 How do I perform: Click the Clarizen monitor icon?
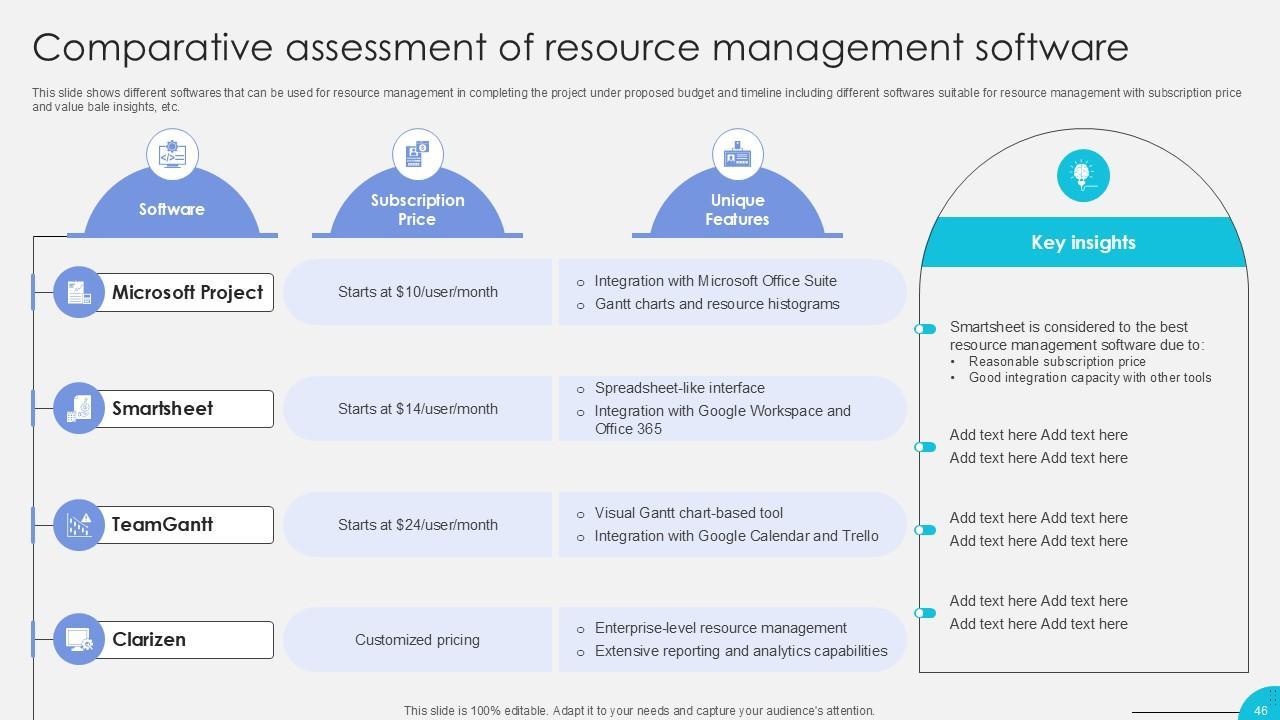point(79,639)
